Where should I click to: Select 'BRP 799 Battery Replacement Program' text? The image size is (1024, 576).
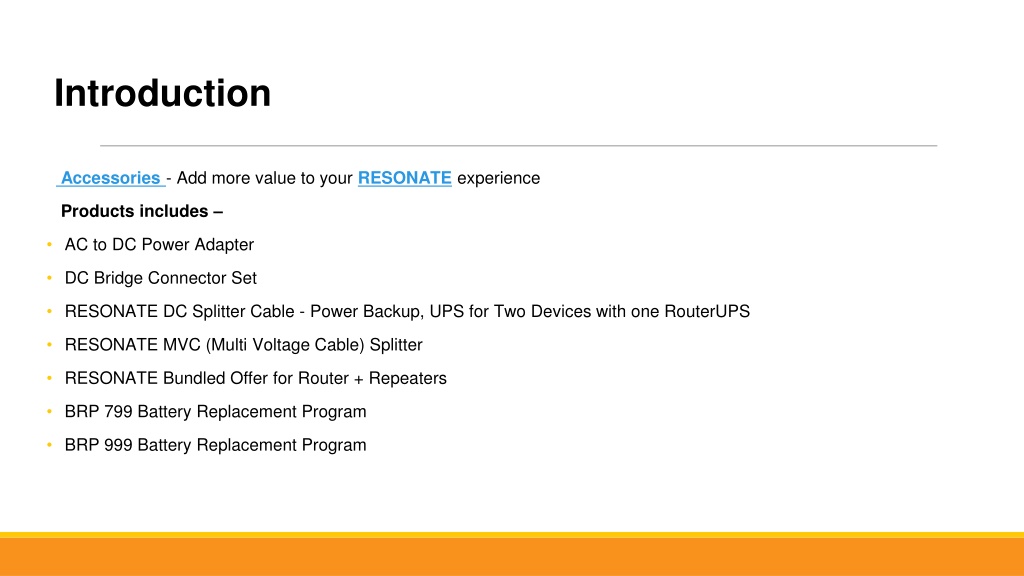215,411
